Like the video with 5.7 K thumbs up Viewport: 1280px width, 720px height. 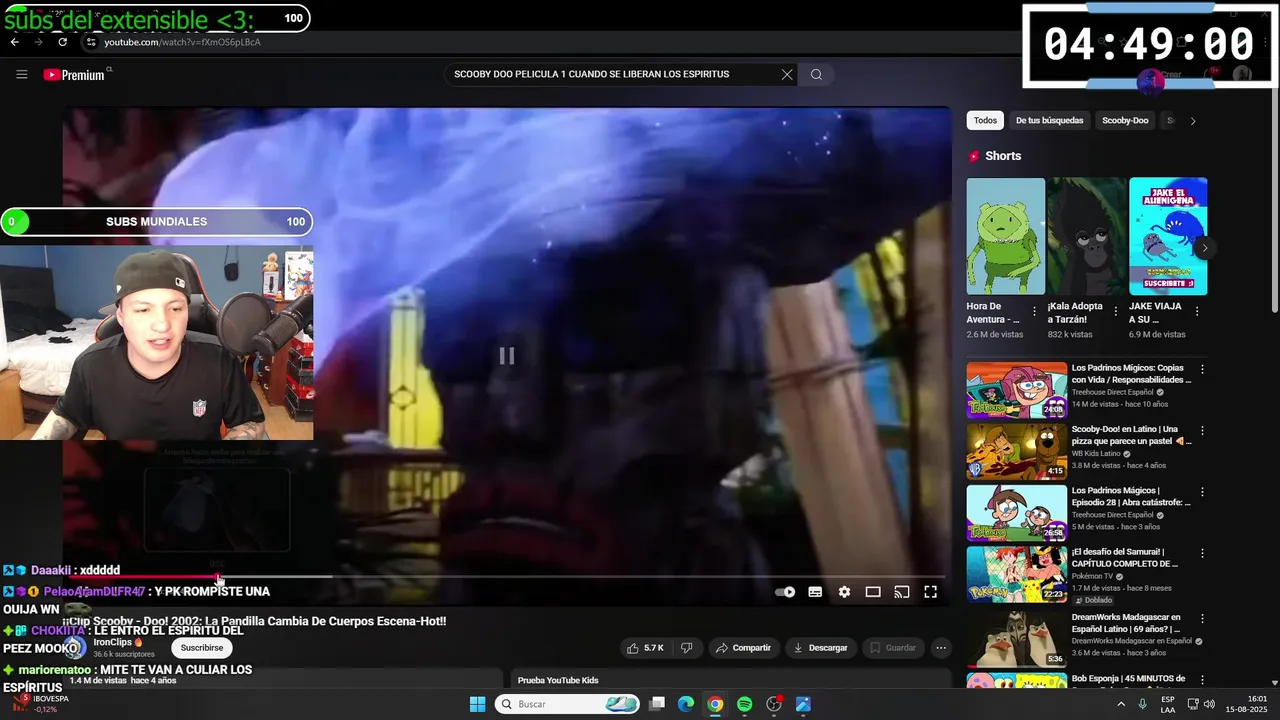coord(644,648)
